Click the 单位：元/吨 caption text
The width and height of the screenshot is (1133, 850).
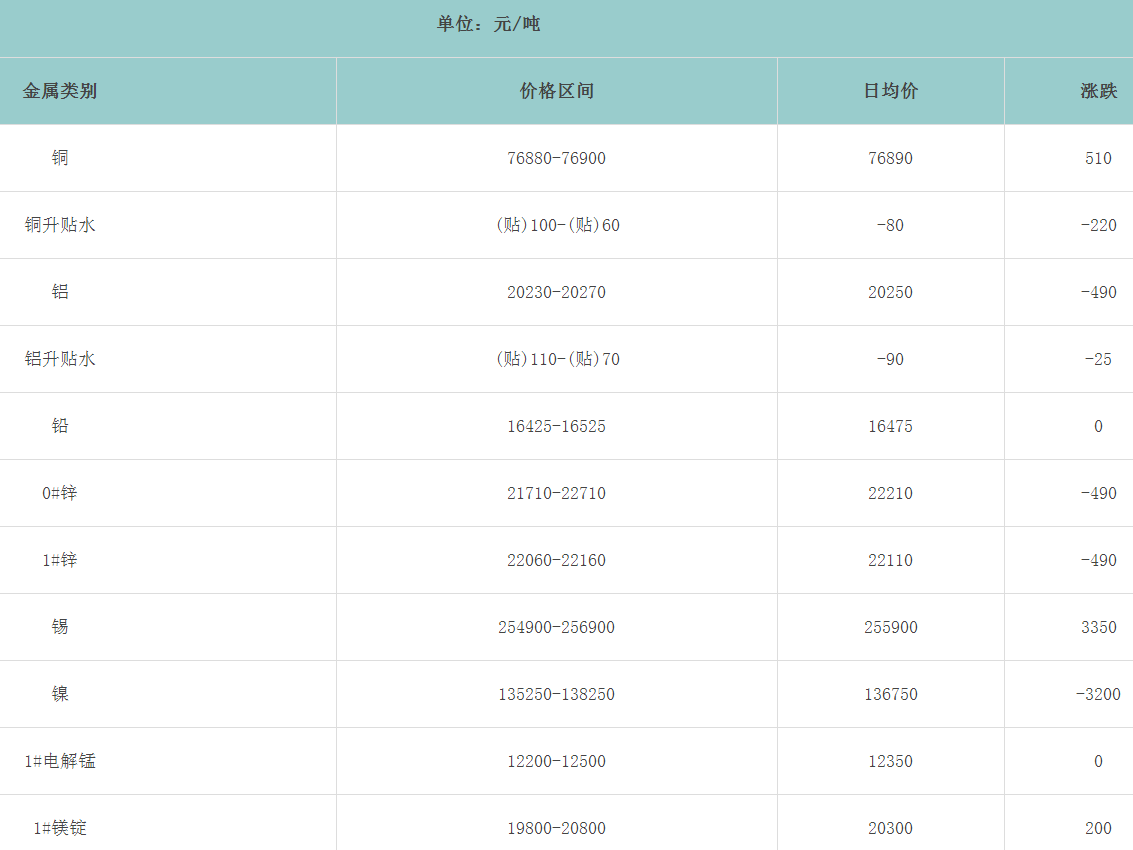click(488, 24)
